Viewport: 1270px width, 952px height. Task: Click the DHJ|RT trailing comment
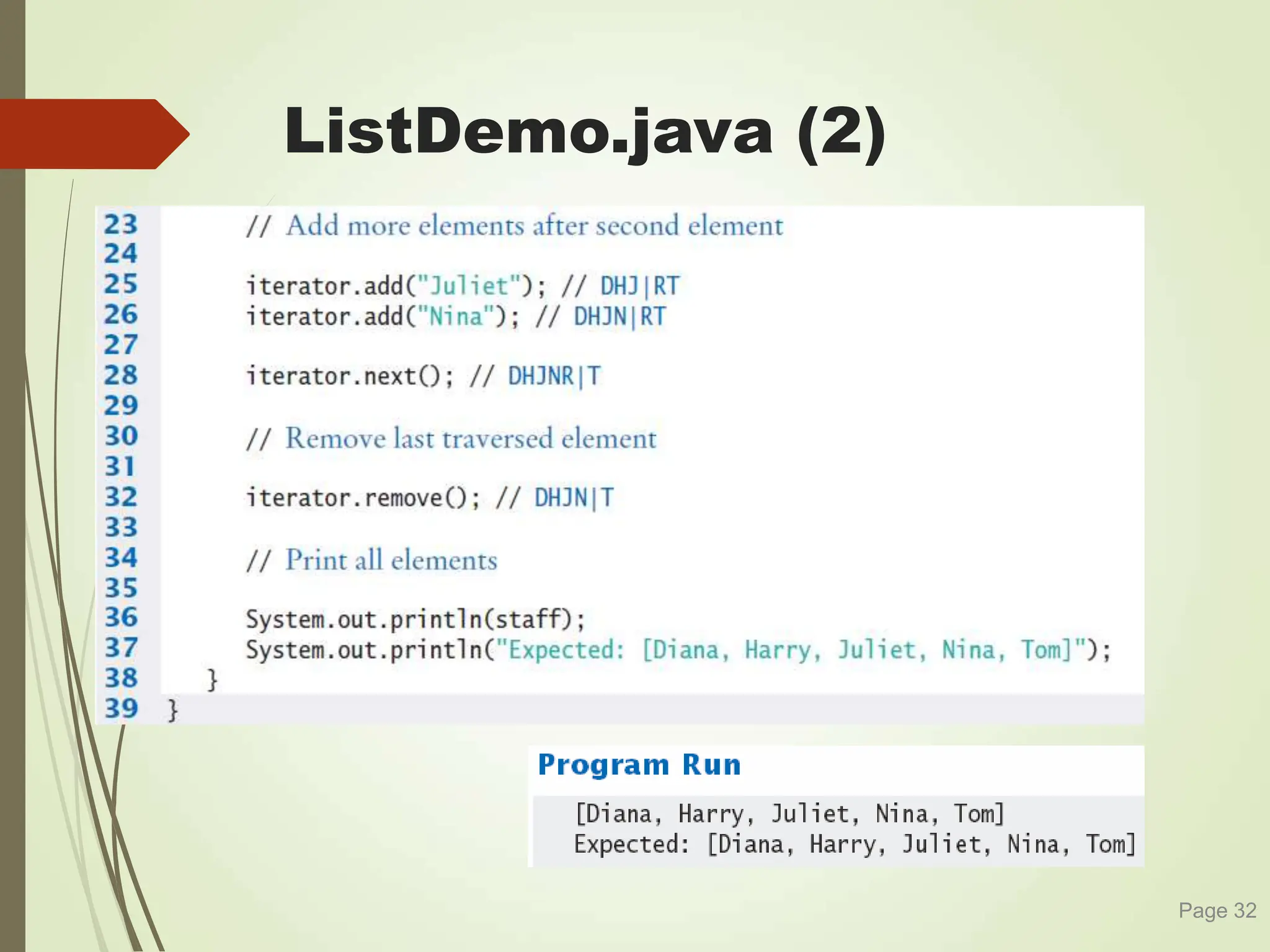click(x=639, y=286)
